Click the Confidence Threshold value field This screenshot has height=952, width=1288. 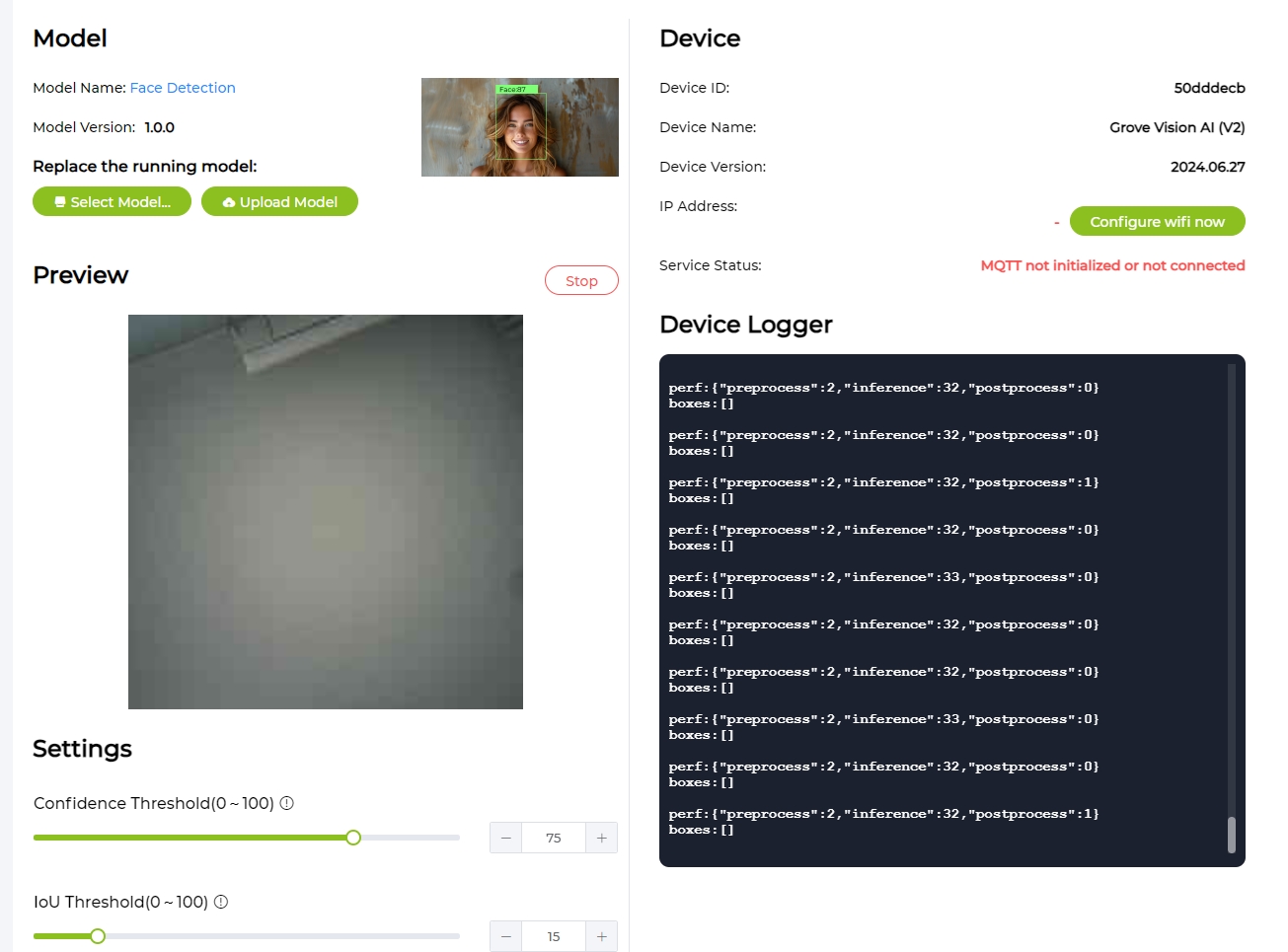554,838
